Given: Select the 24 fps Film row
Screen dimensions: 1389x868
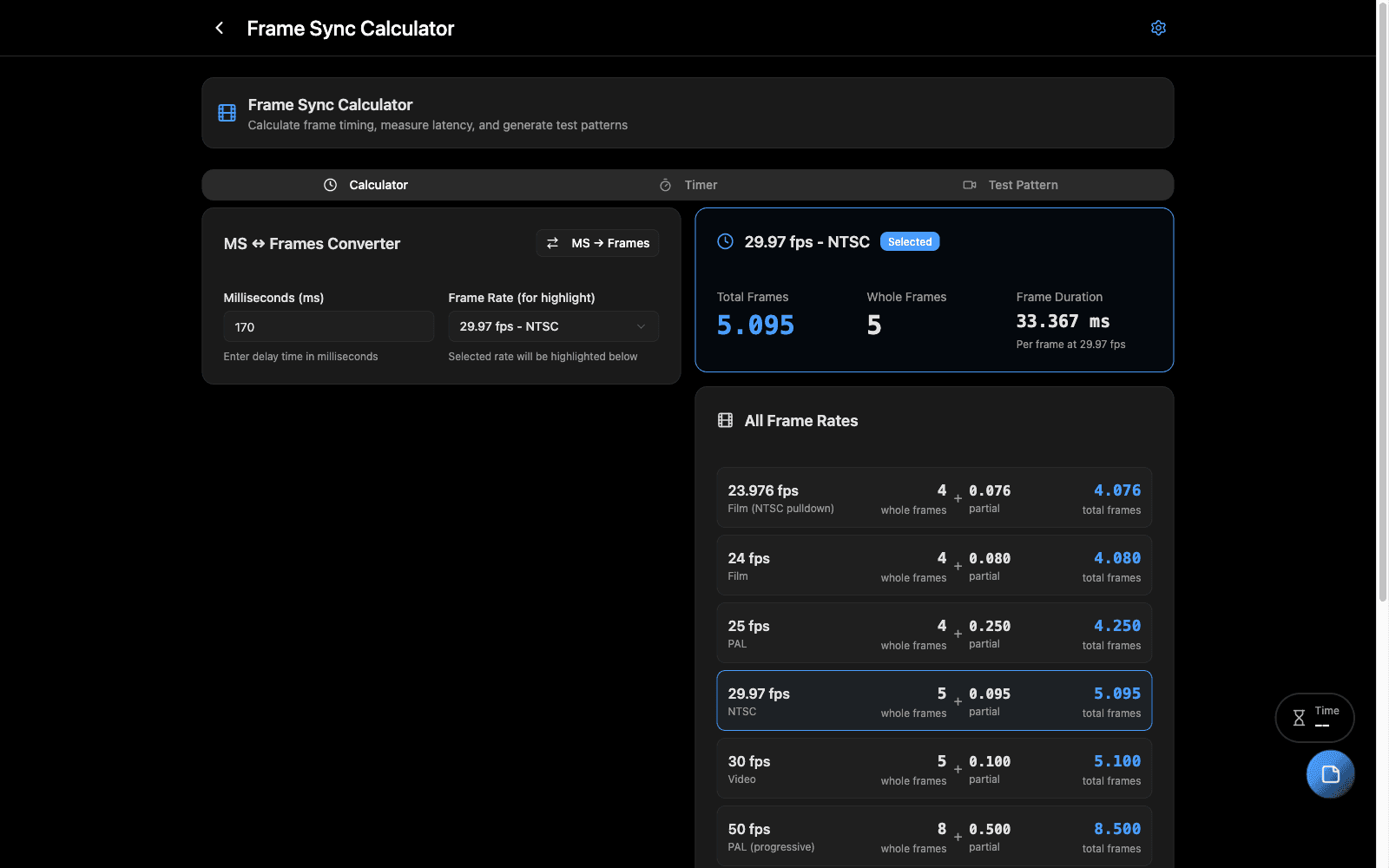Looking at the screenshot, I should point(934,565).
